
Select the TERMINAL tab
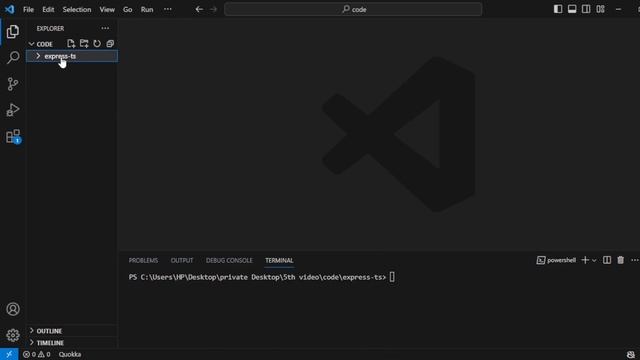(x=279, y=260)
